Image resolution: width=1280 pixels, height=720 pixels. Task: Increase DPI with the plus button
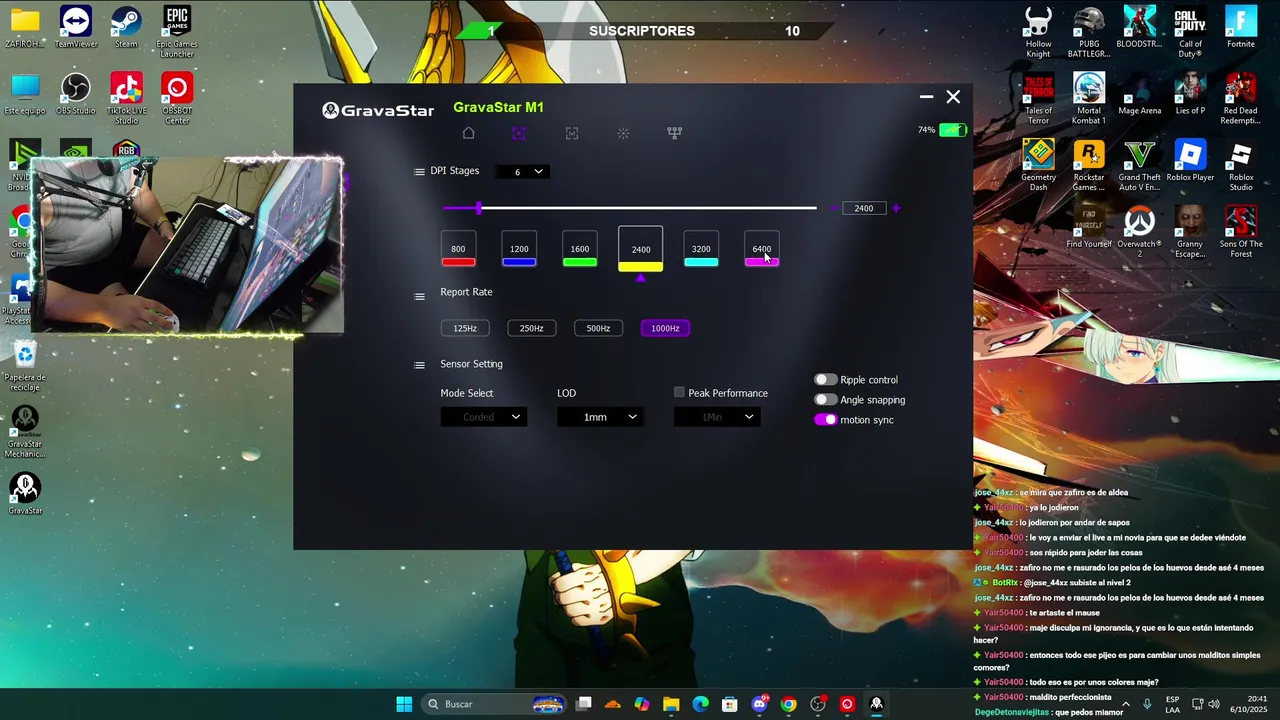click(x=896, y=208)
